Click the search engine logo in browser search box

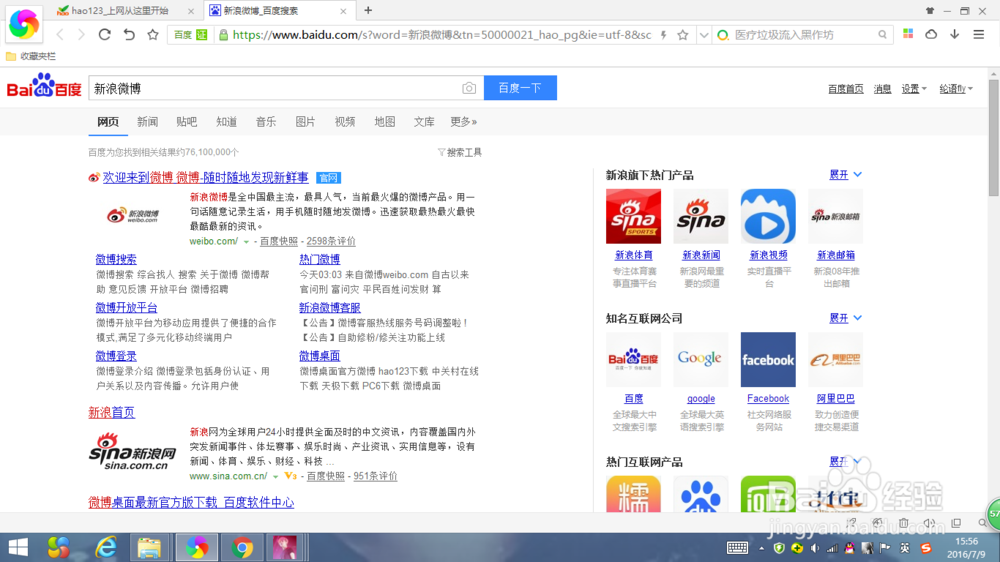[x=723, y=35]
